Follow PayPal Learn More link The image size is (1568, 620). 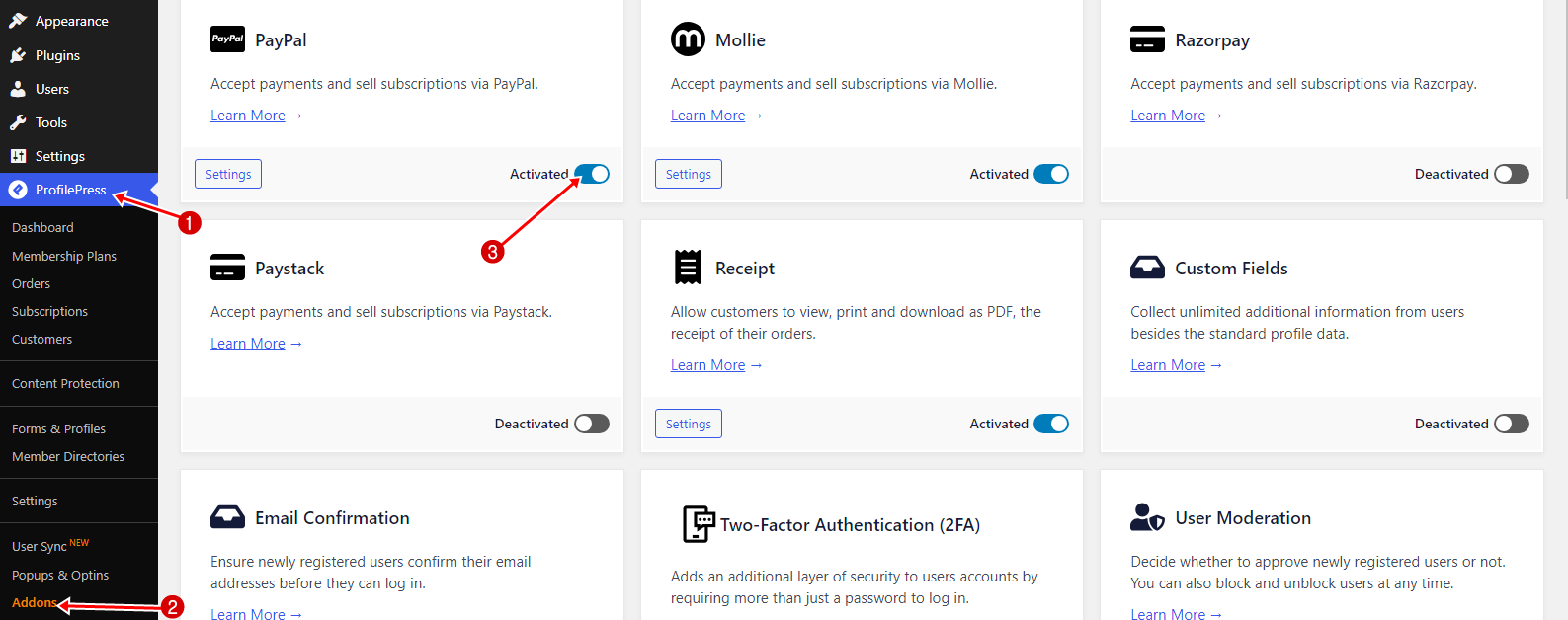248,116
